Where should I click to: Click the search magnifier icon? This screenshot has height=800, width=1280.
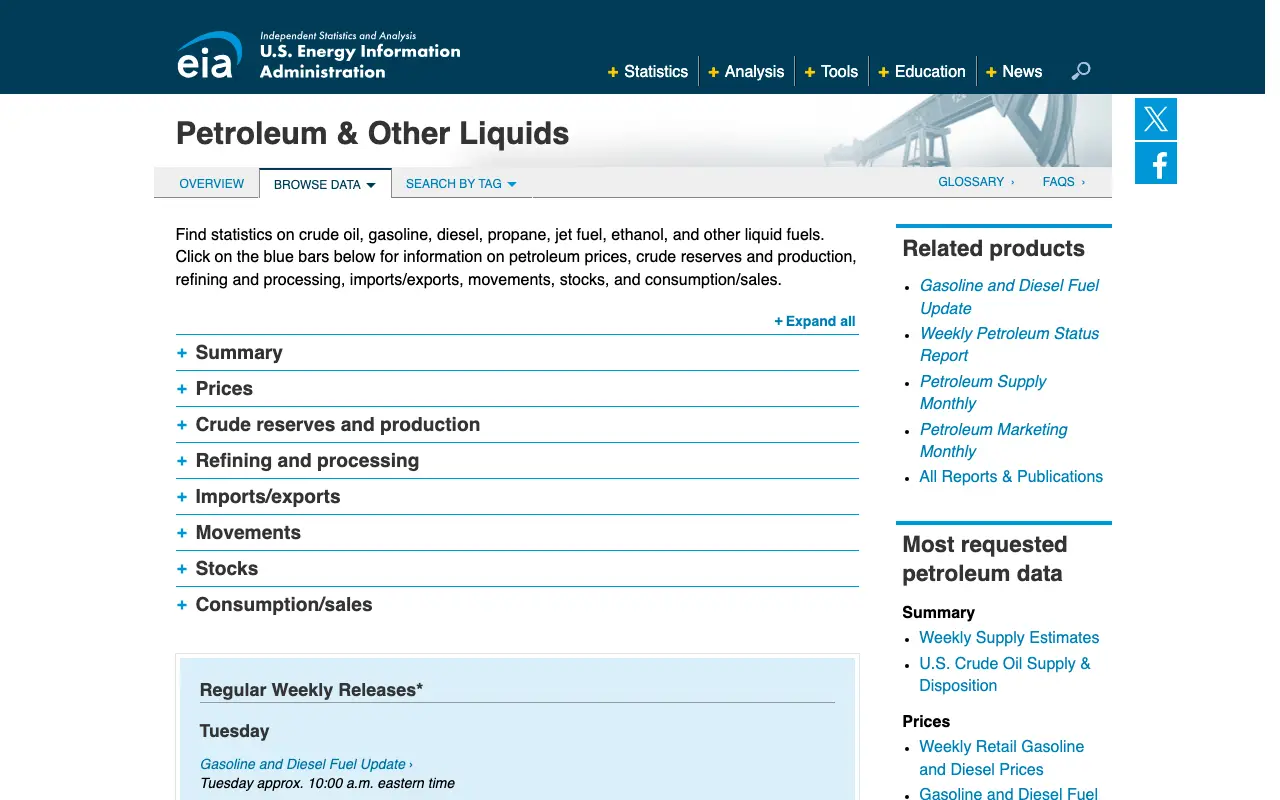[1081, 71]
